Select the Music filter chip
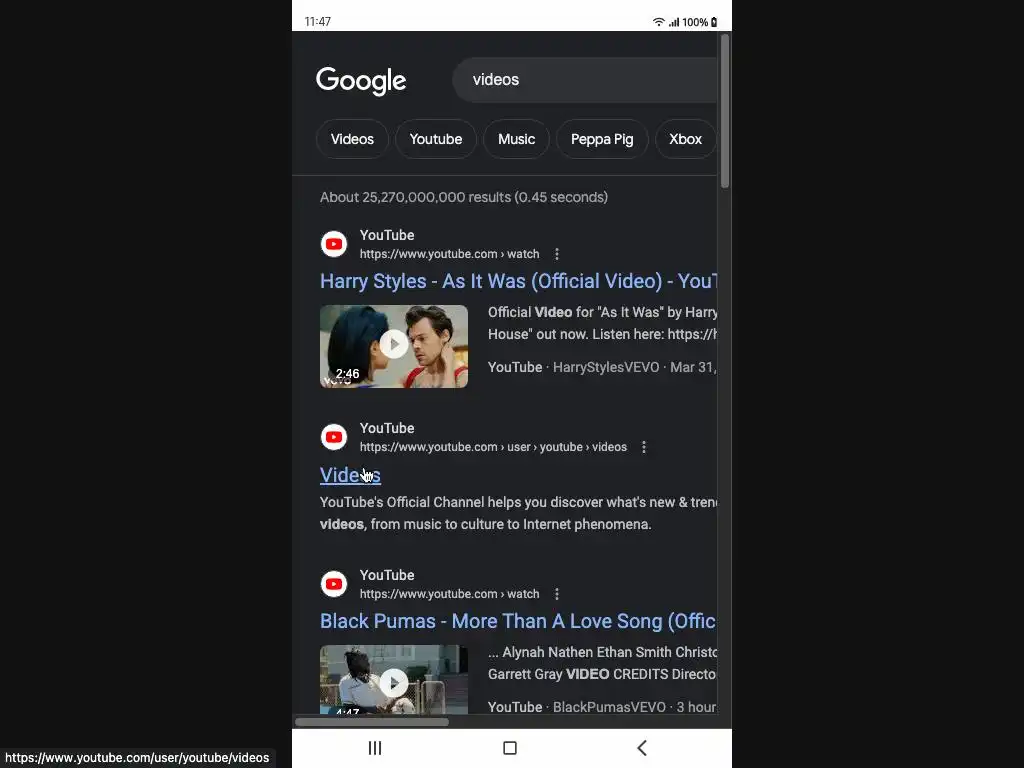The image size is (1024, 768). [517, 139]
